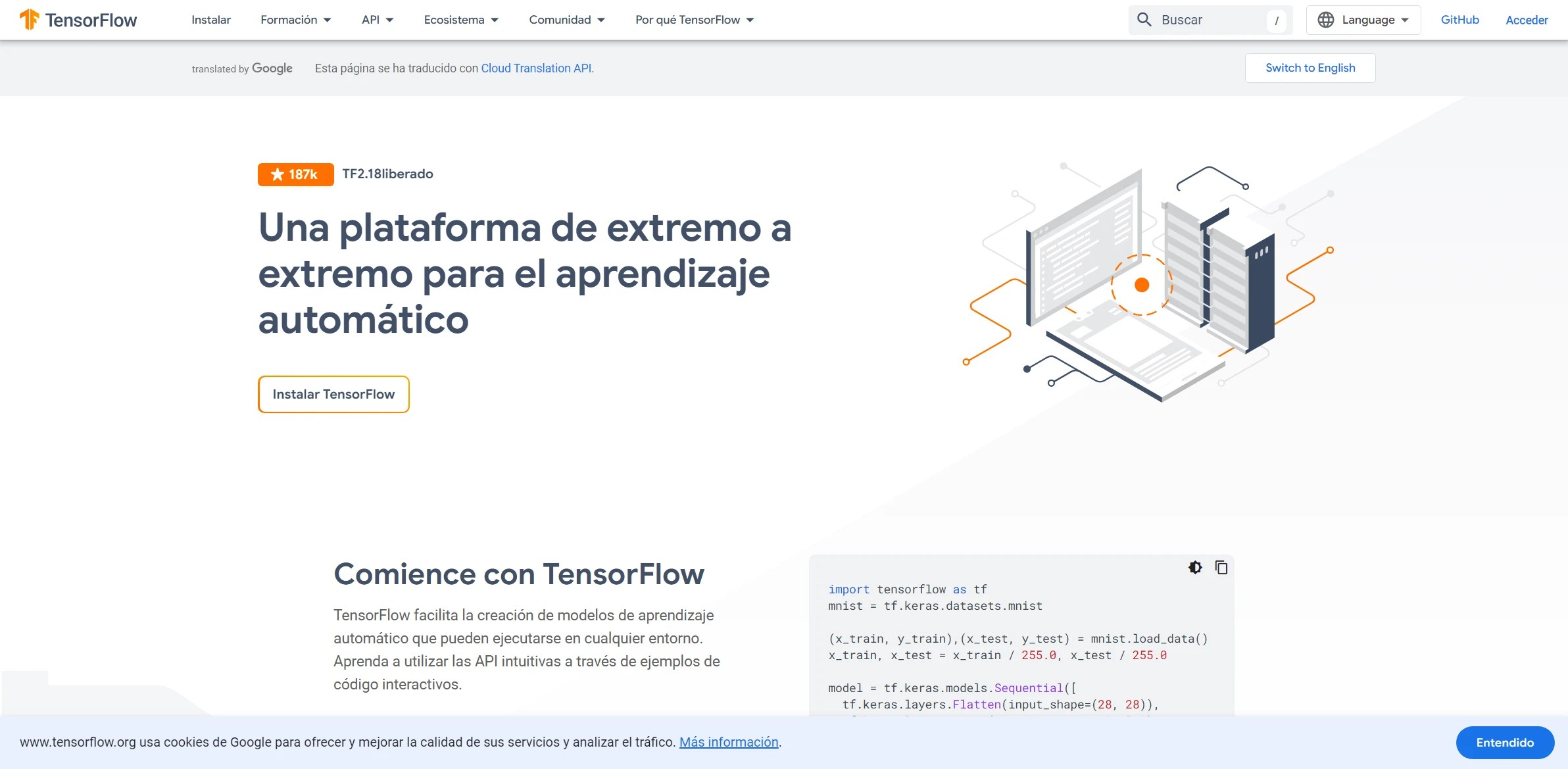Viewport: 1568px width, 769px height.
Task: Click the globe language icon
Action: coord(1326,20)
